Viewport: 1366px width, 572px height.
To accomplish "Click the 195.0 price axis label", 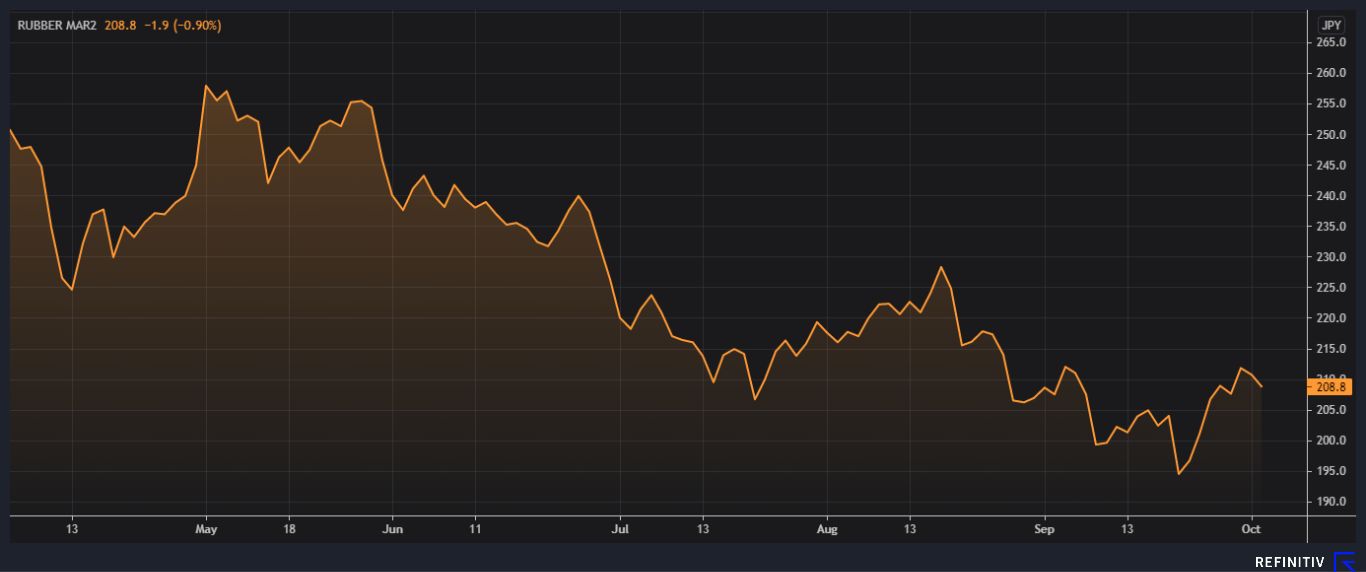I will [x=1330, y=471].
